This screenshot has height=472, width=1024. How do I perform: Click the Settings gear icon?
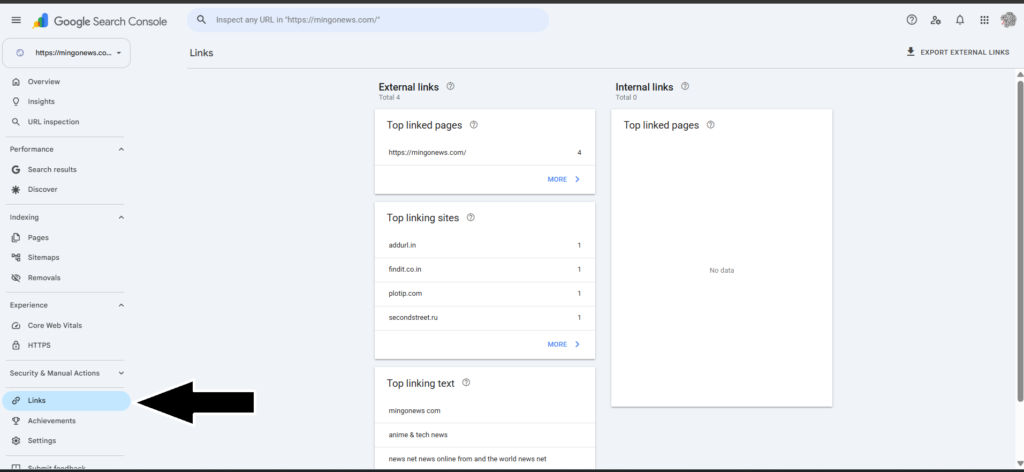click(x=16, y=441)
